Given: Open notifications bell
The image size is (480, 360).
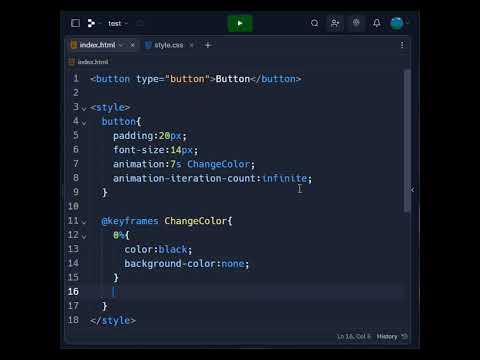Looking at the screenshot, I should point(377,23).
